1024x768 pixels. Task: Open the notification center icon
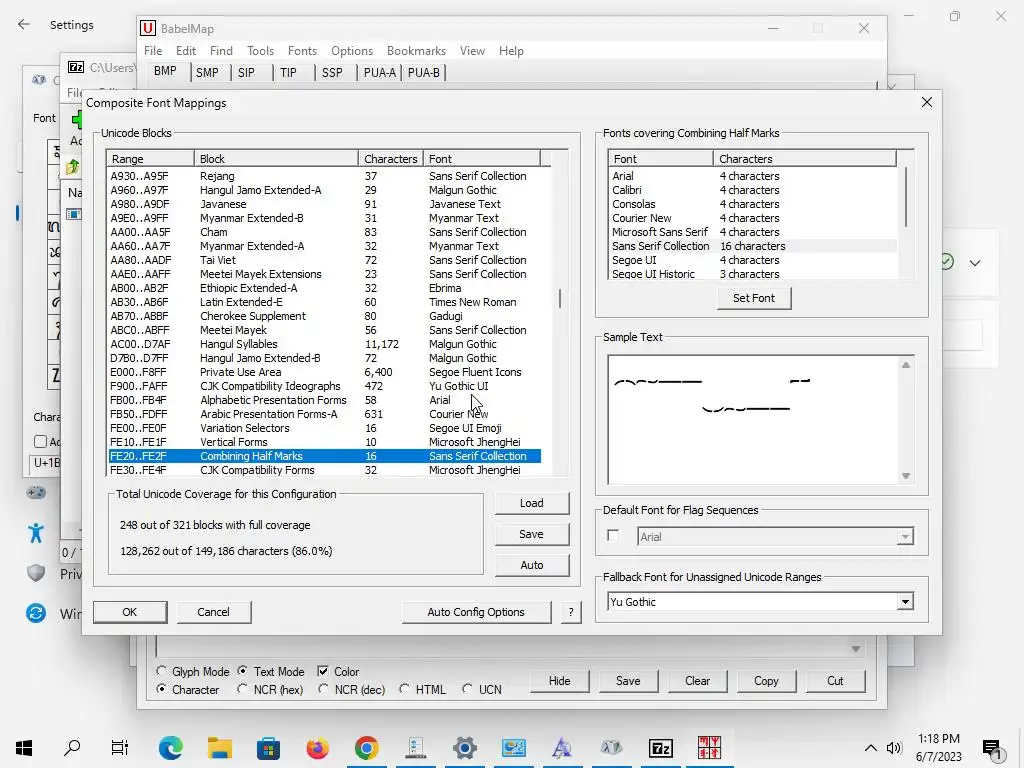point(993,749)
